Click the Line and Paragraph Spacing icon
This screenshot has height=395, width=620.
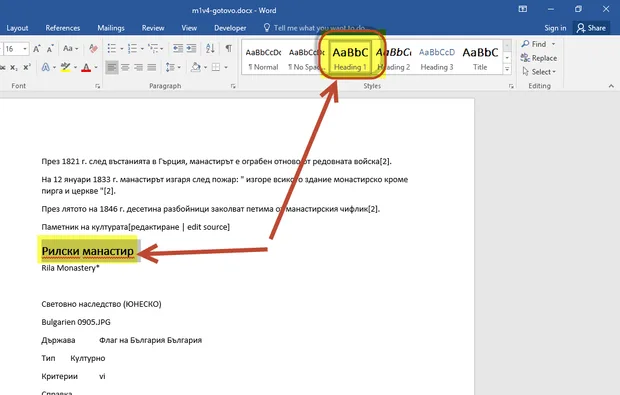(x=170, y=67)
